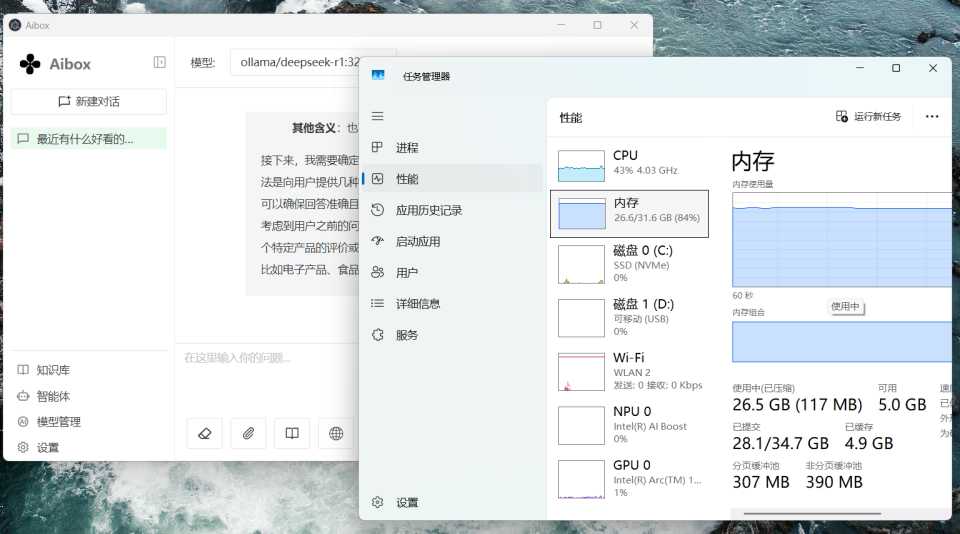Select the NPU 0 performance item

point(629,425)
